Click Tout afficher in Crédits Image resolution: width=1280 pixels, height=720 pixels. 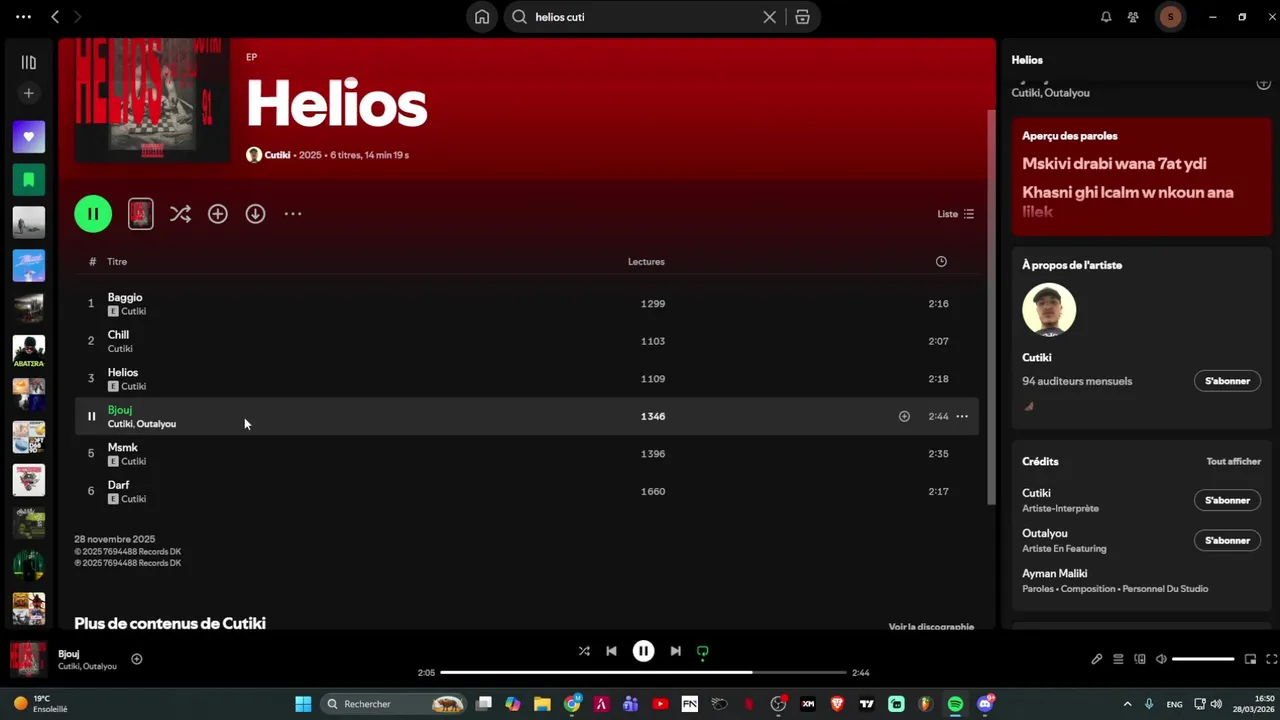click(1233, 462)
